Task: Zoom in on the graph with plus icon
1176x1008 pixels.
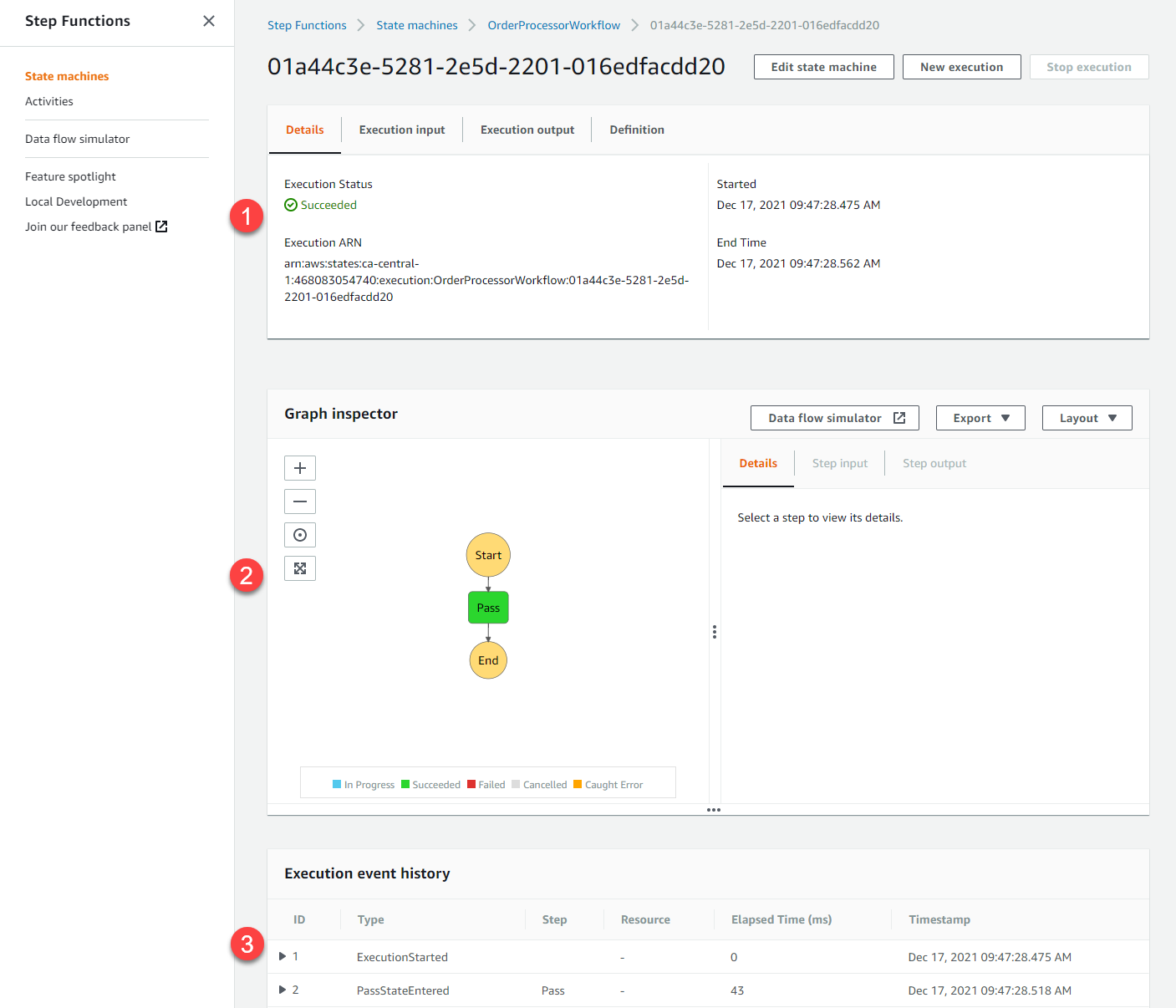Action: tap(300, 468)
